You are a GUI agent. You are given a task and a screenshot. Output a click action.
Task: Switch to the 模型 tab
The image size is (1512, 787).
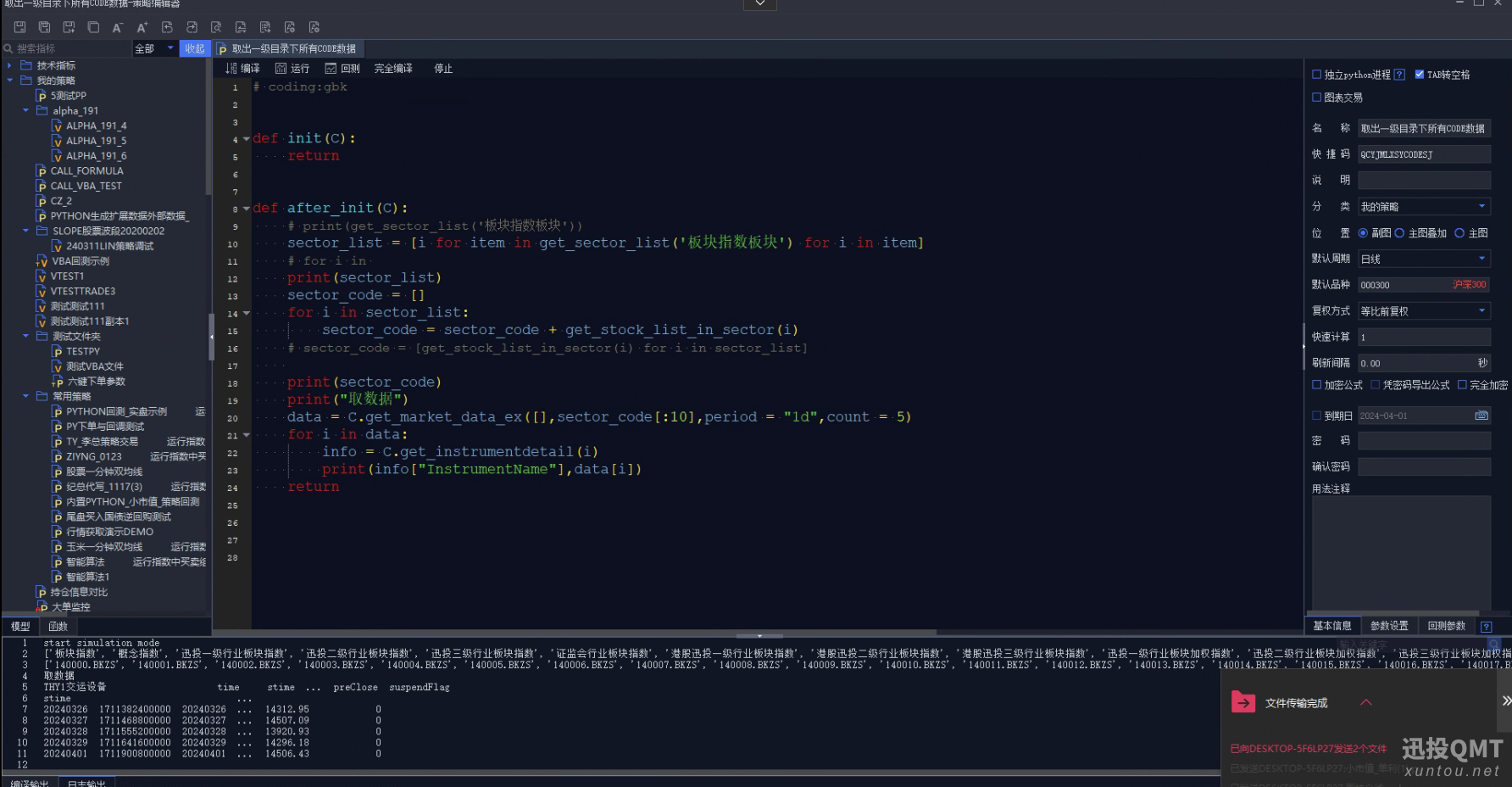click(20, 627)
